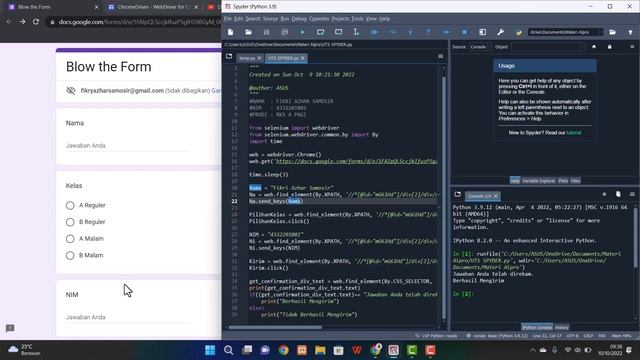
Task: Switch to Files pane tab
Action: pyautogui.click(x=576, y=181)
